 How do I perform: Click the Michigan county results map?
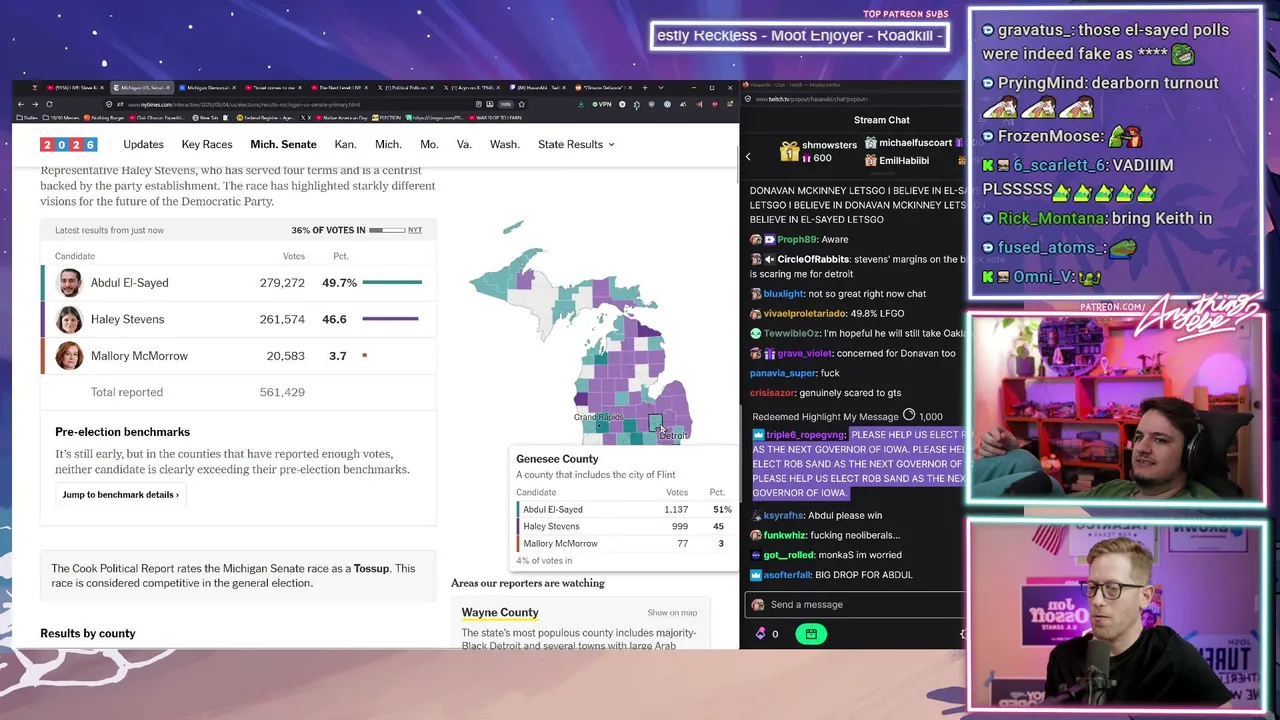click(x=580, y=335)
